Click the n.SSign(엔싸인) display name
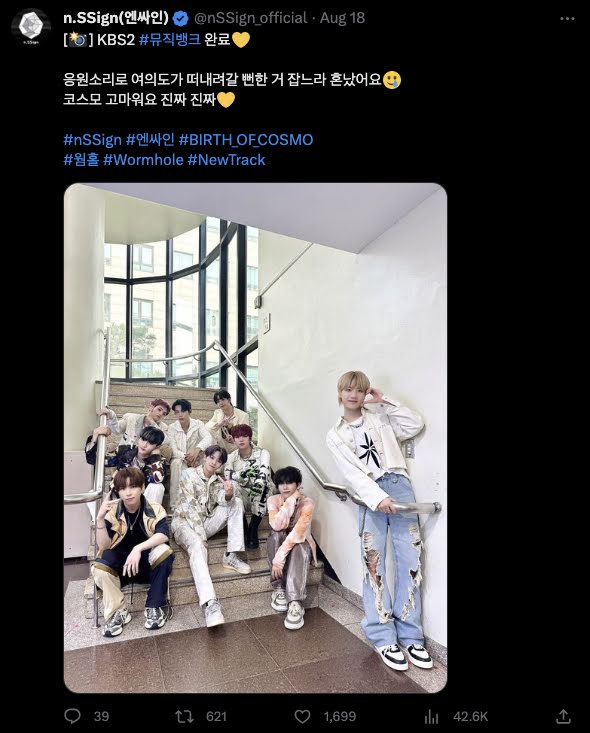590x733 pixels. [116, 18]
